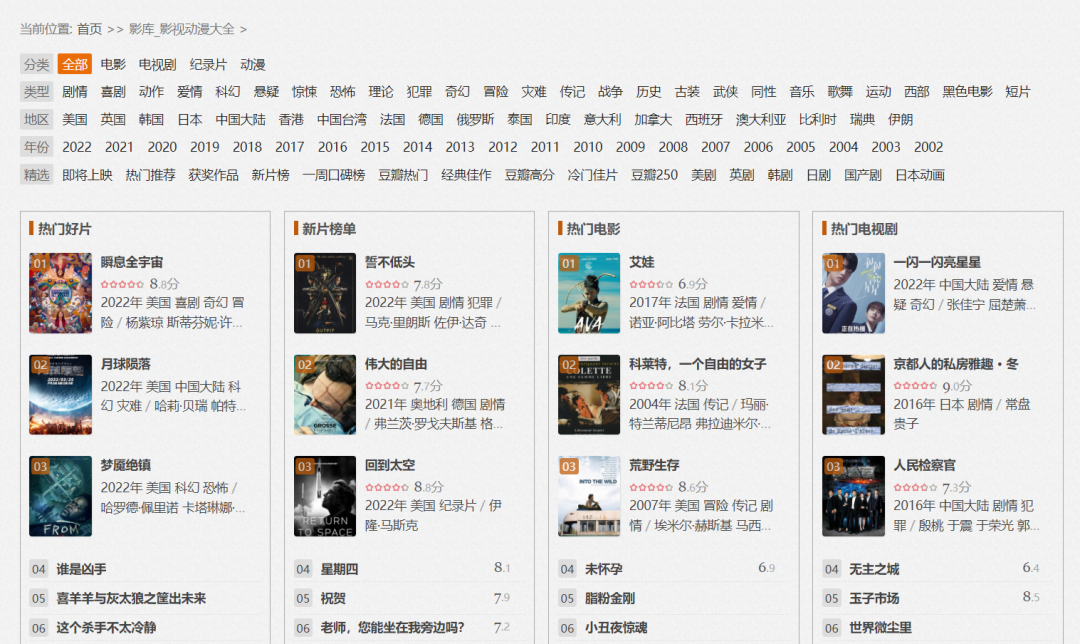Open the 暂不低头 poster image

pos(325,293)
